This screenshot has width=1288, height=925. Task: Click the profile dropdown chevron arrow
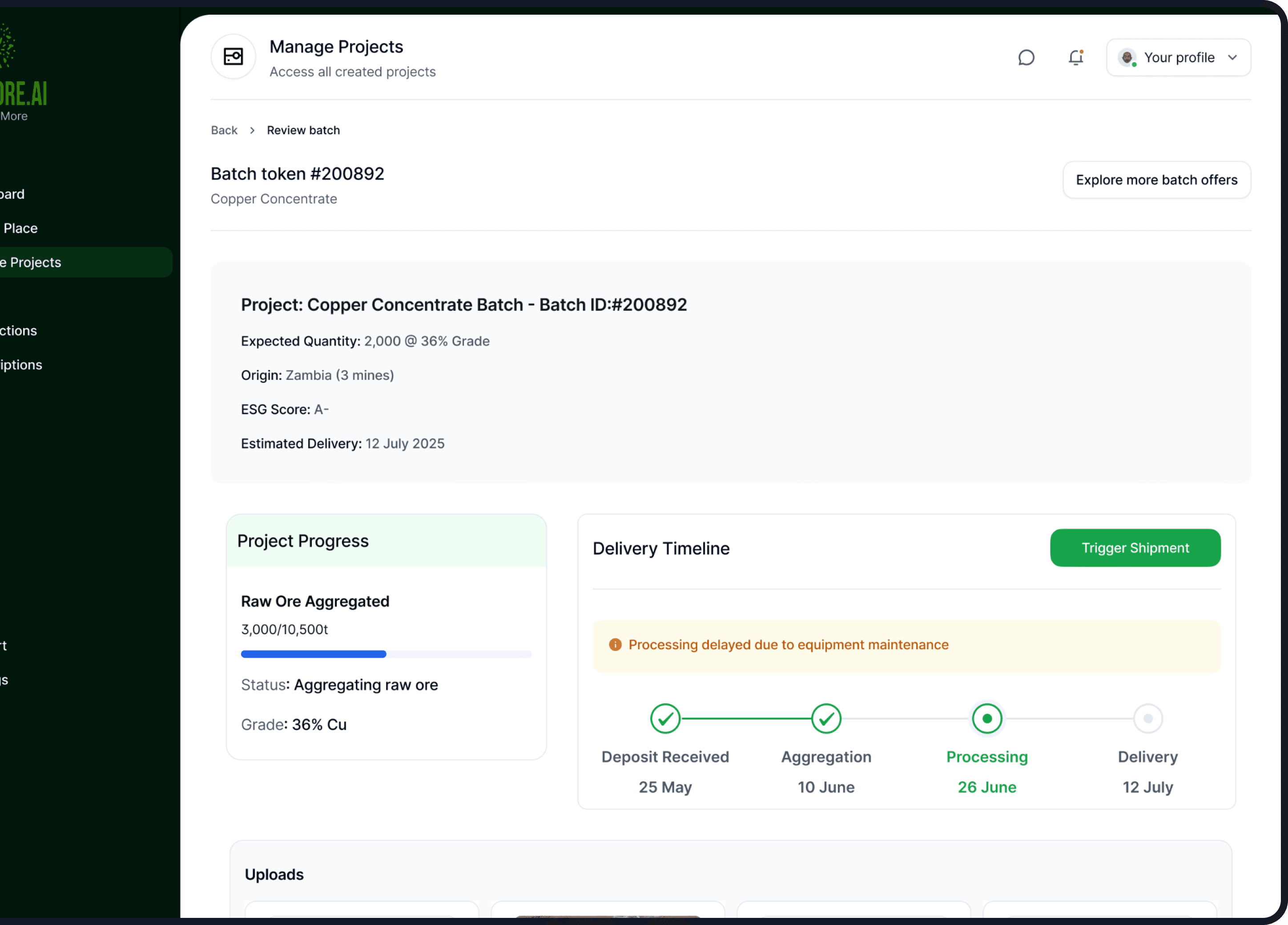[1232, 57]
